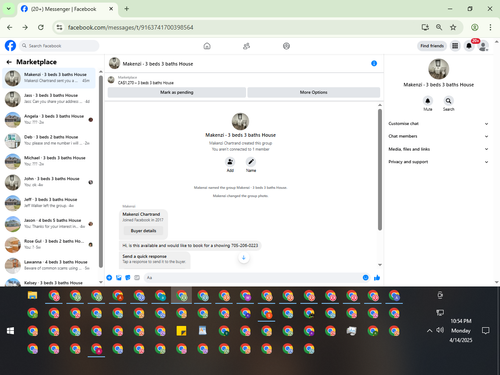The height and width of the screenshot is (375, 500).
Task: Open the Deb 3 beds 2 baths conversation
Action: tap(49, 140)
